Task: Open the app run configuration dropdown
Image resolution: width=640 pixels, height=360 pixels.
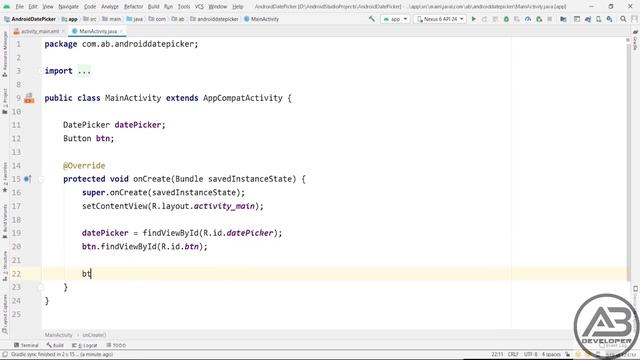Action: tap(395, 19)
